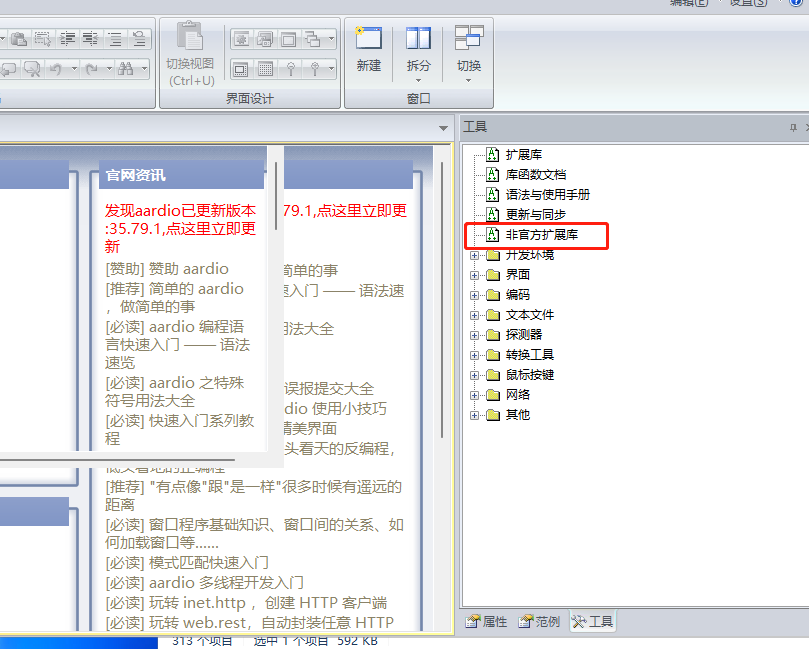Expand the 编码 folder node

(x=474, y=295)
